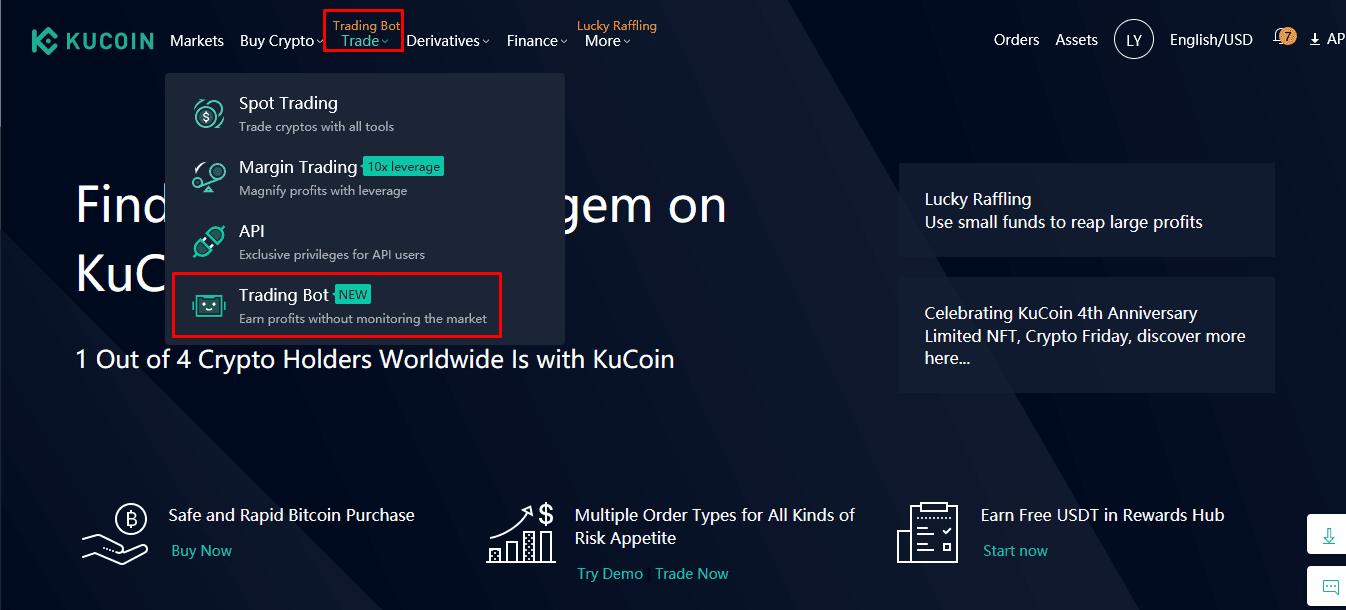Click the floating chat support icon
1346x610 pixels.
[x=1330, y=586]
